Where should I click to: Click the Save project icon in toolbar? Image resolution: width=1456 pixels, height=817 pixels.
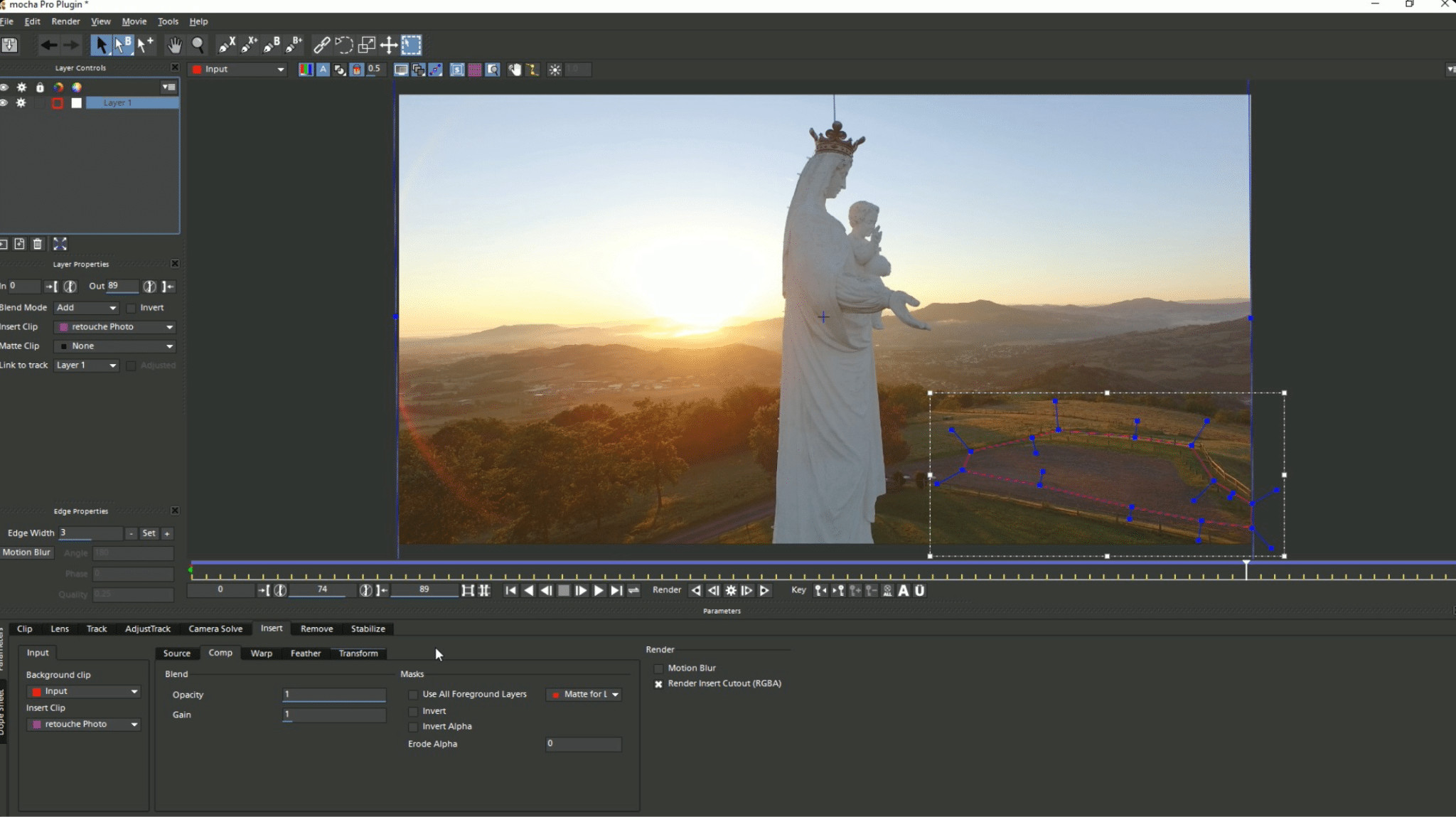pos(9,46)
